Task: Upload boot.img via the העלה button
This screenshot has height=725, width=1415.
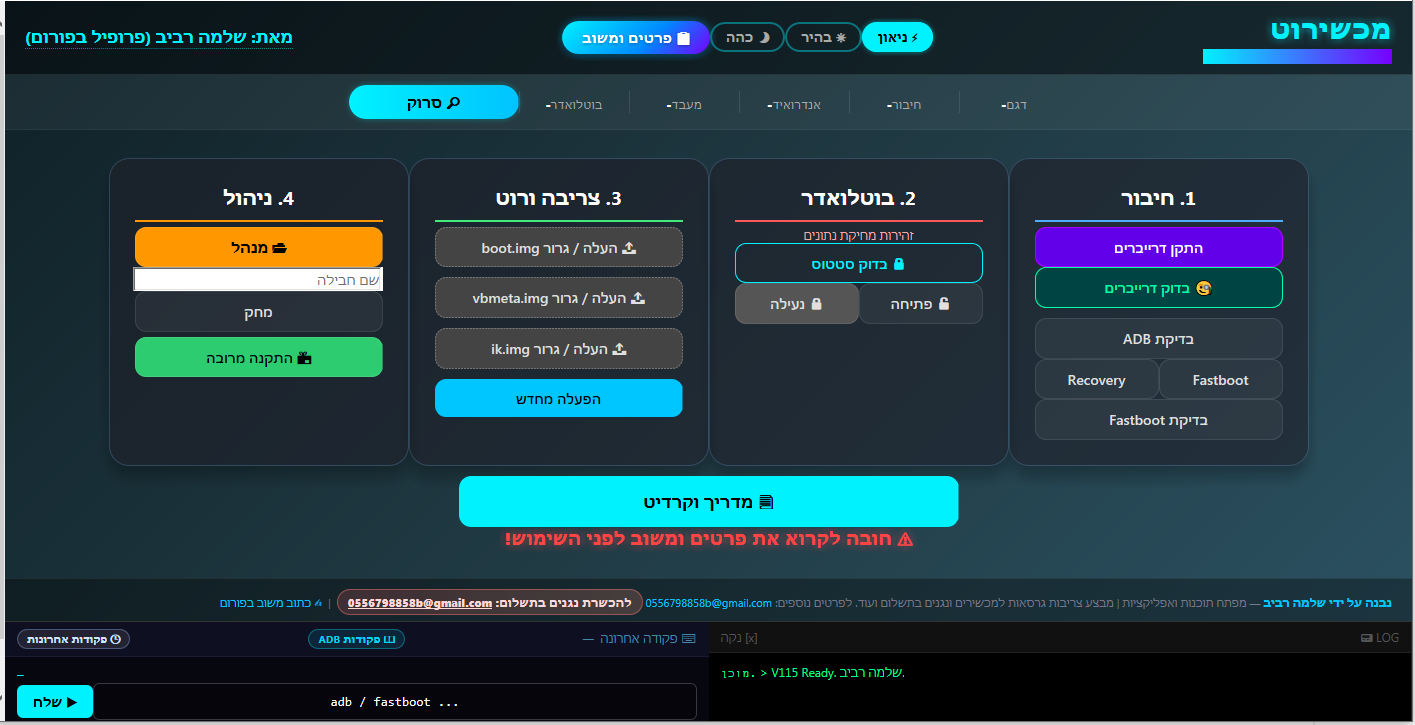Action: 558,248
